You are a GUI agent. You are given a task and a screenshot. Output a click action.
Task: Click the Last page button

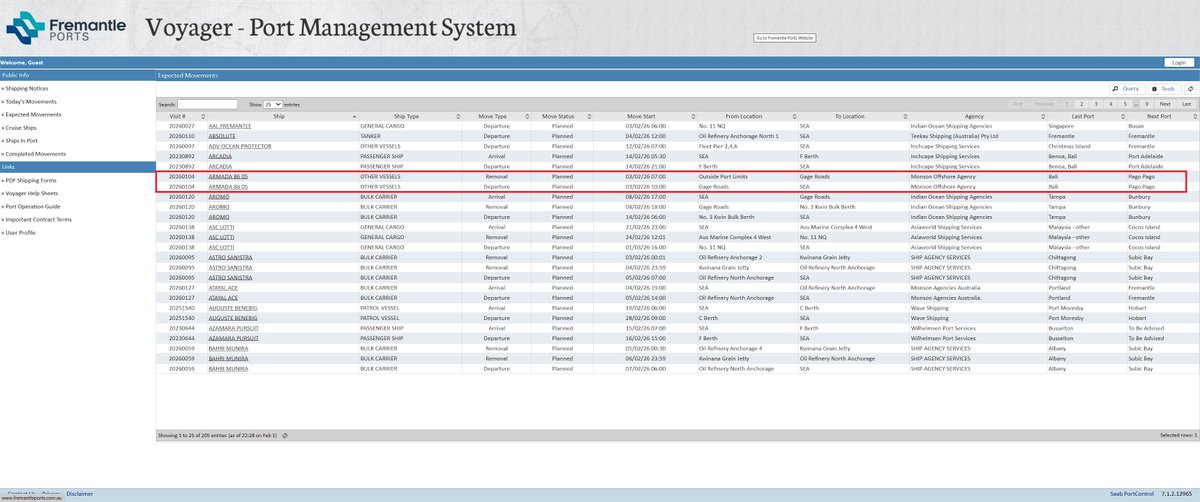(x=1186, y=104)
